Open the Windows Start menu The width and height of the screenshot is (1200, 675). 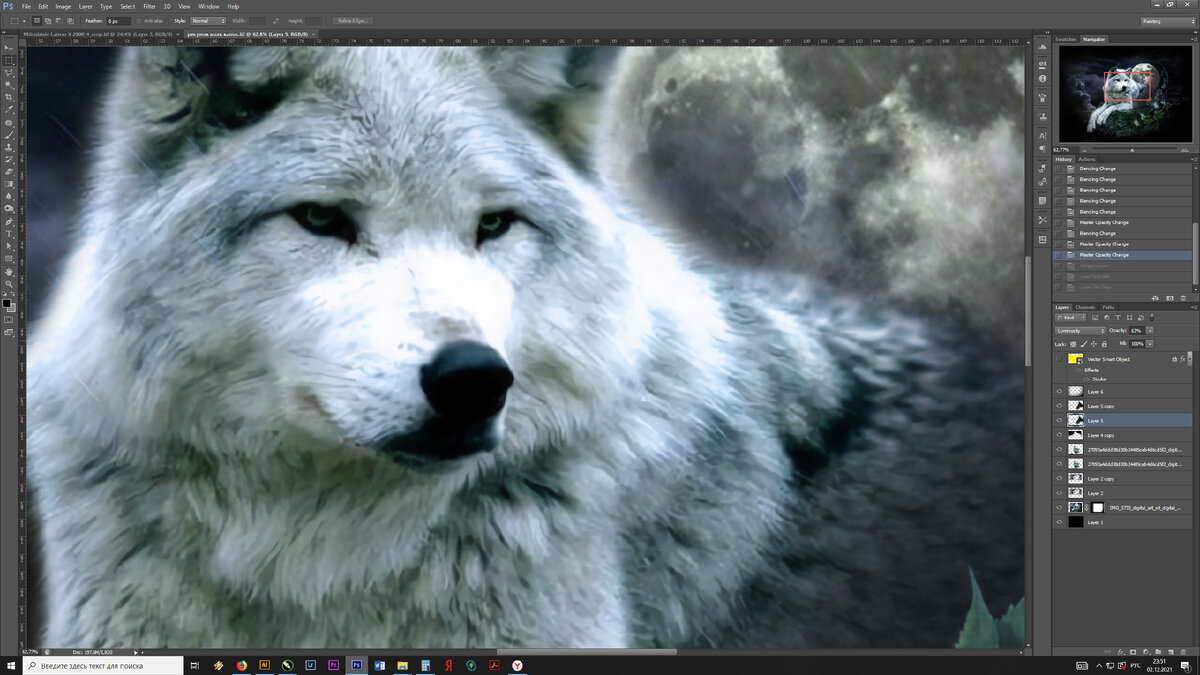[x=9, y=665]
